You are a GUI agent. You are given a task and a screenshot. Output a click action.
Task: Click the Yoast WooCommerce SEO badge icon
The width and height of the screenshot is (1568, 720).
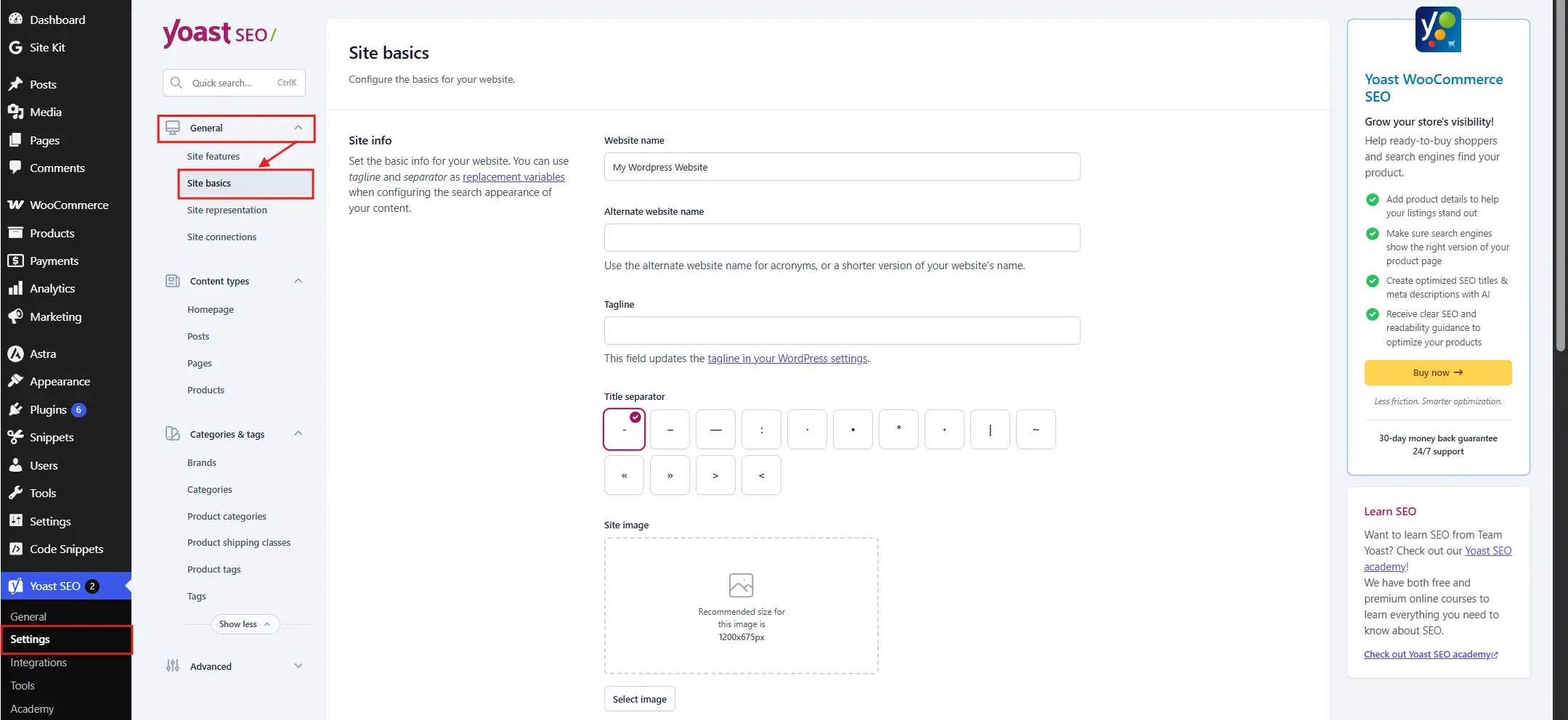[1438, 30]
